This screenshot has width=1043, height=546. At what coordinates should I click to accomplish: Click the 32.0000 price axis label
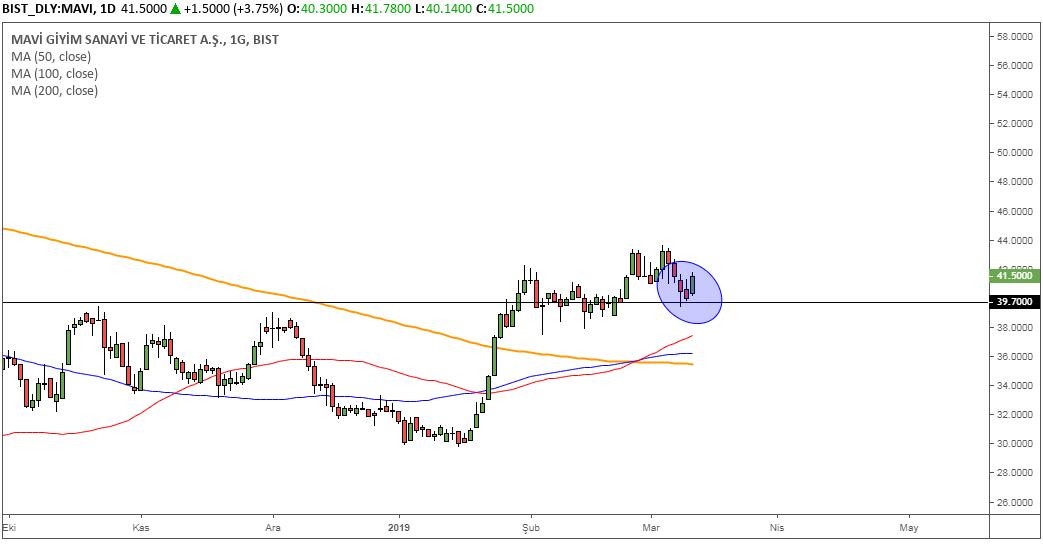click(1014, 414)
